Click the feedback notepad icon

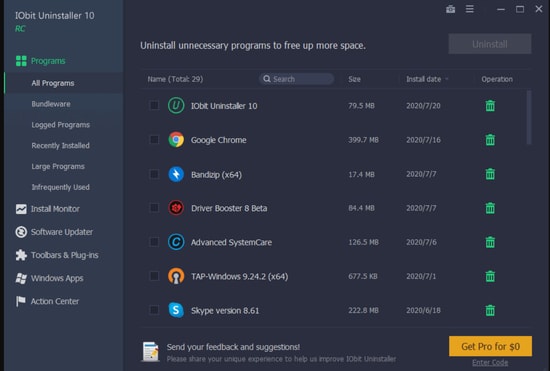(x=151, y=351)
